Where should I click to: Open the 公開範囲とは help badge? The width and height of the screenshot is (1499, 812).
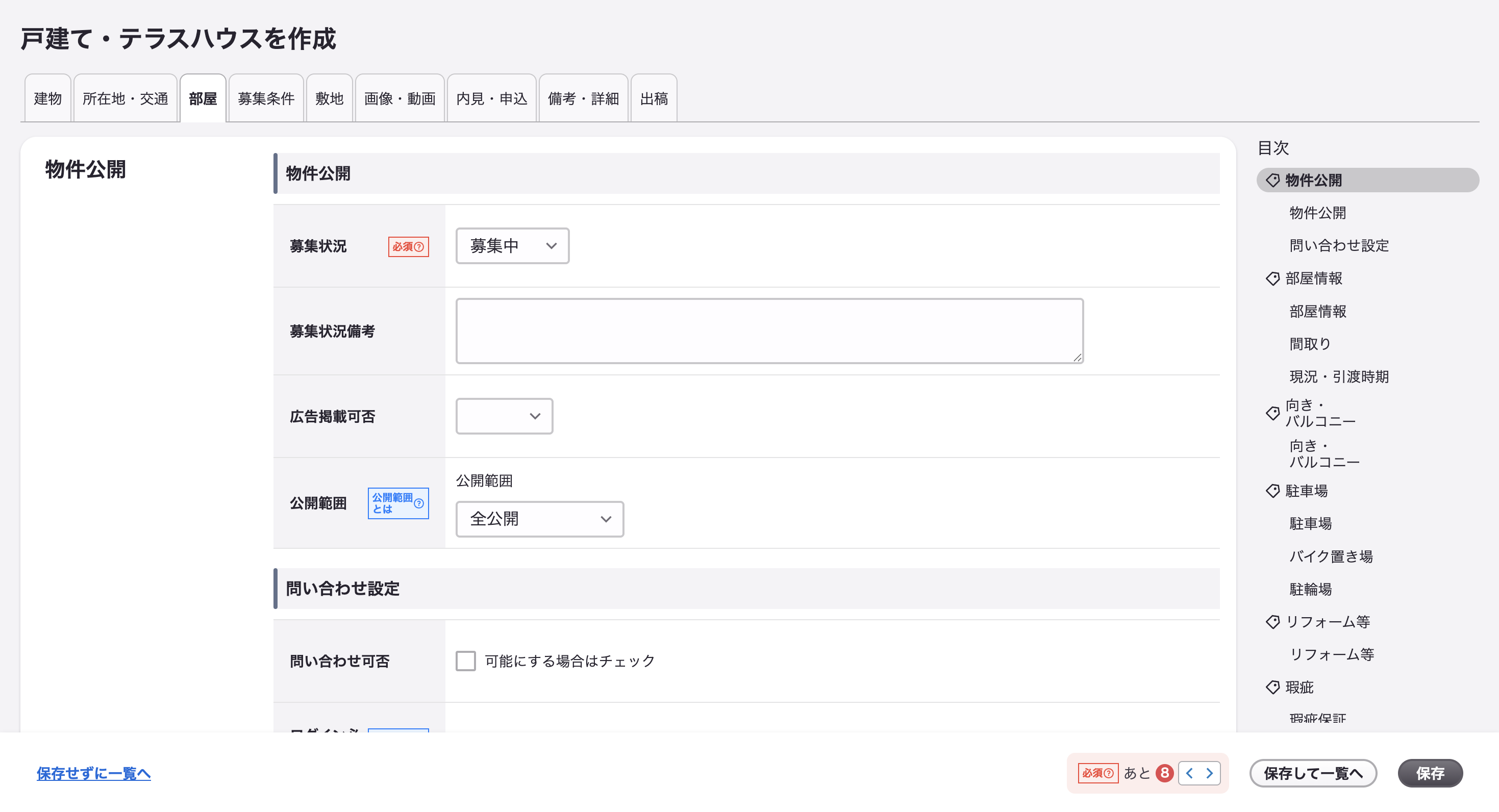tap(398, 503)
